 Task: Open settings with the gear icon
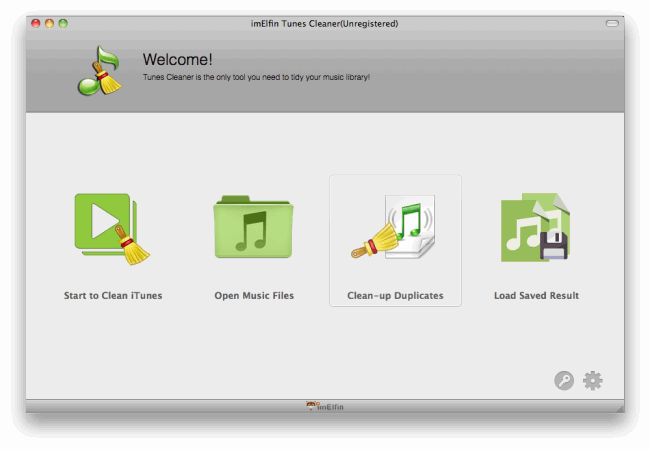coord(593,380)
